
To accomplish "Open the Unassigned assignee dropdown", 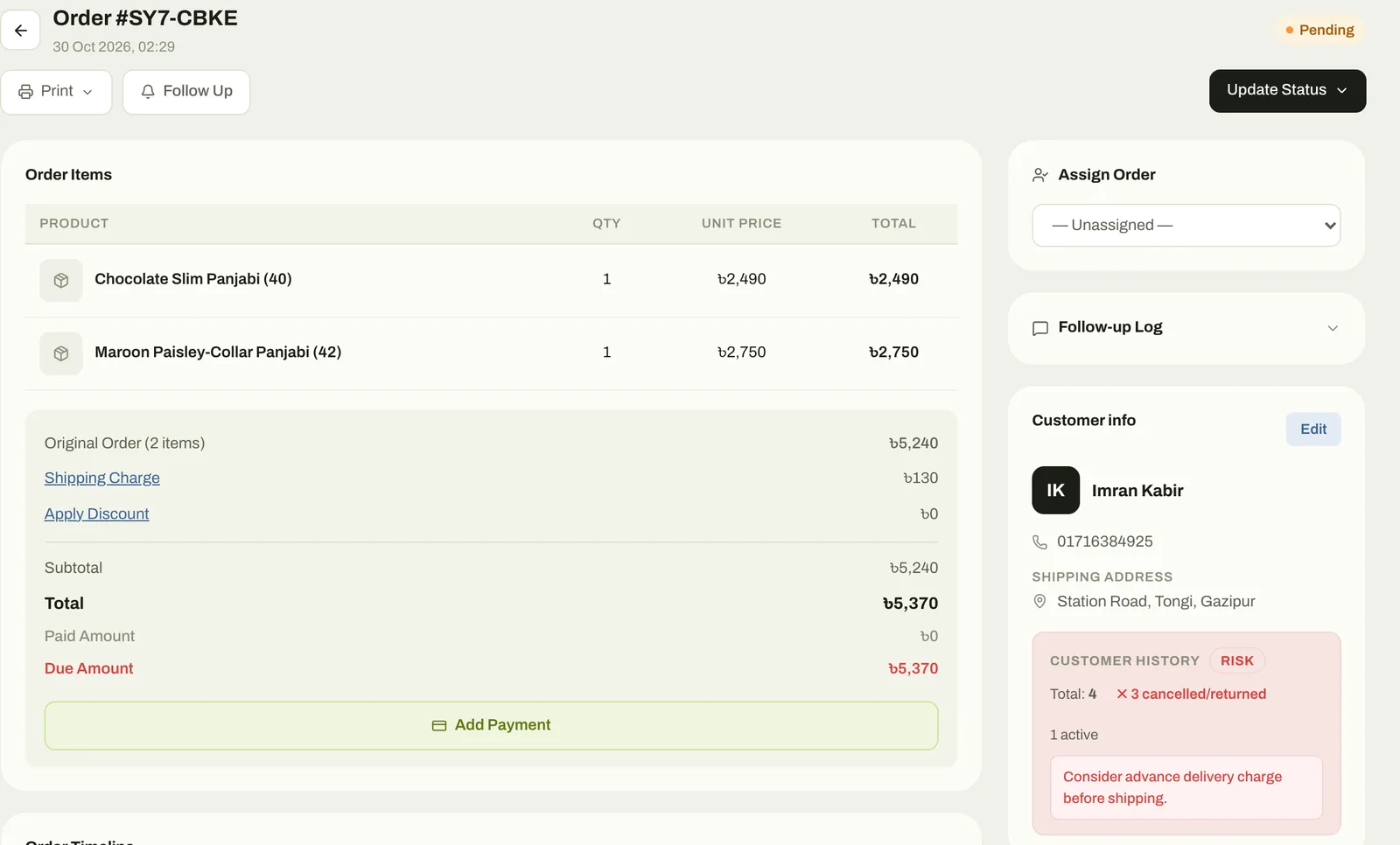I will [x=1186, y=225].
